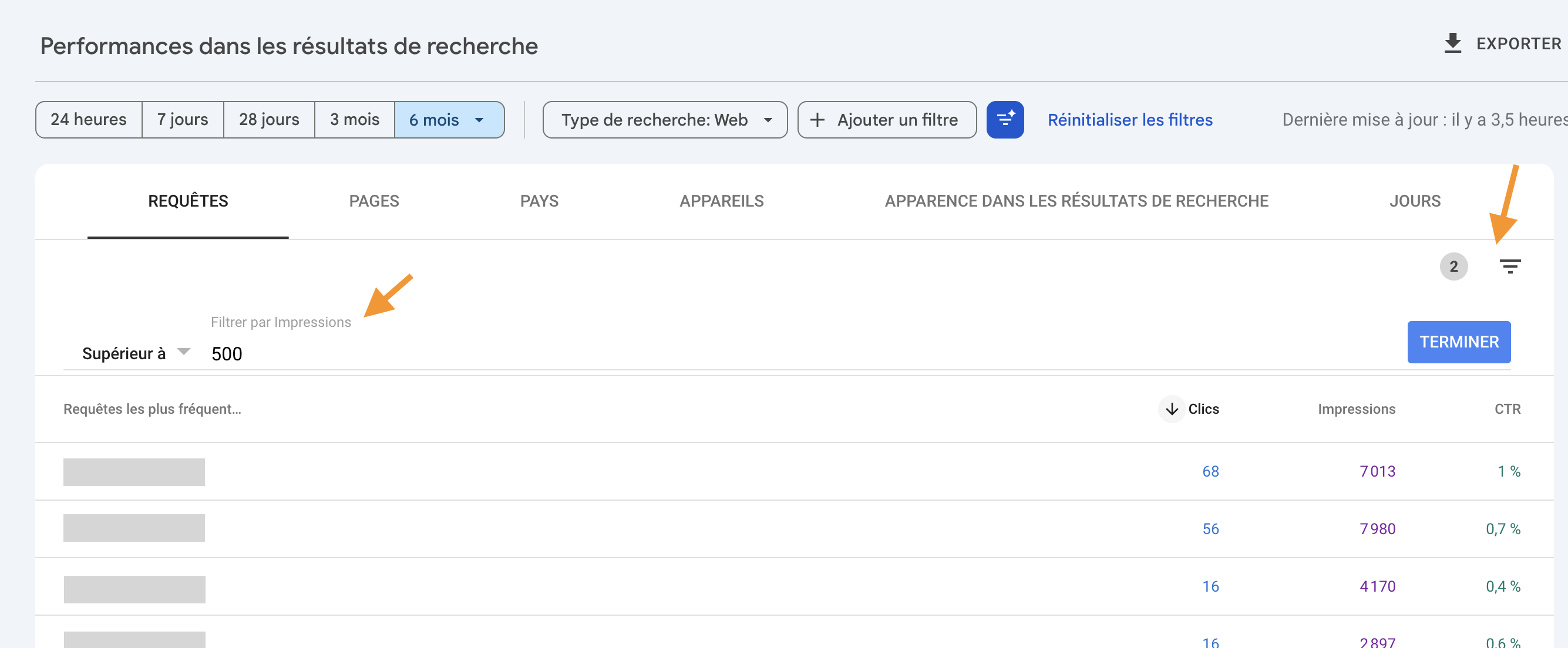Select the 24 heures date range
Screen dimensions: 1568x648
(x=89, y=119)
